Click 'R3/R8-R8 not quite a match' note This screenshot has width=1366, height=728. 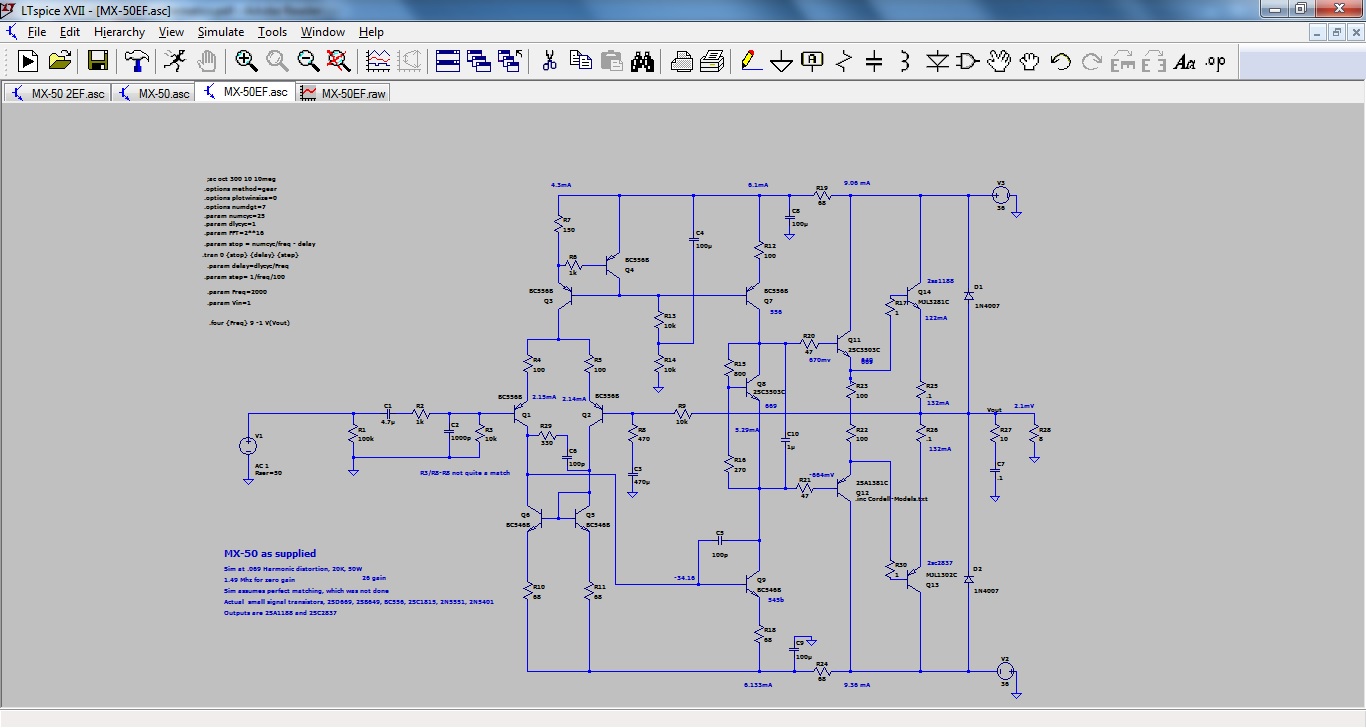point(465,472)
